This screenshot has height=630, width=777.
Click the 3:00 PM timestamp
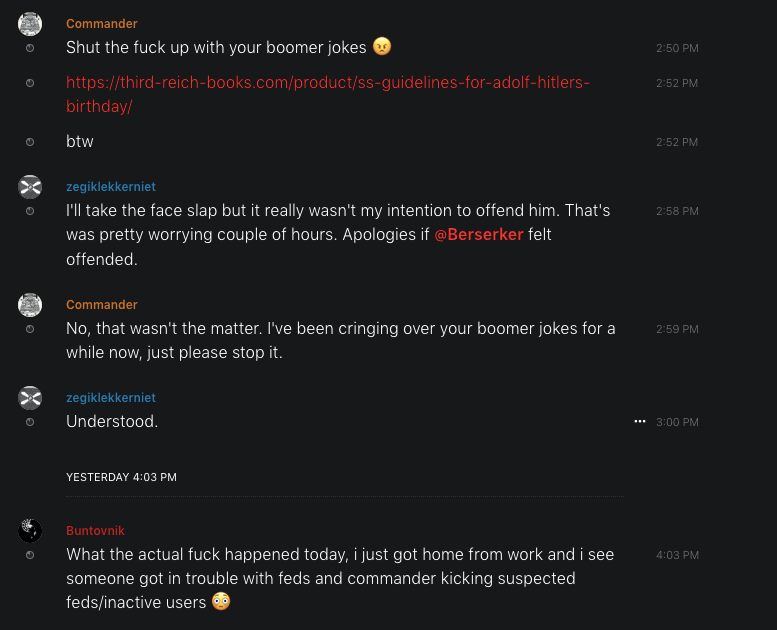(x=677, y=422)
